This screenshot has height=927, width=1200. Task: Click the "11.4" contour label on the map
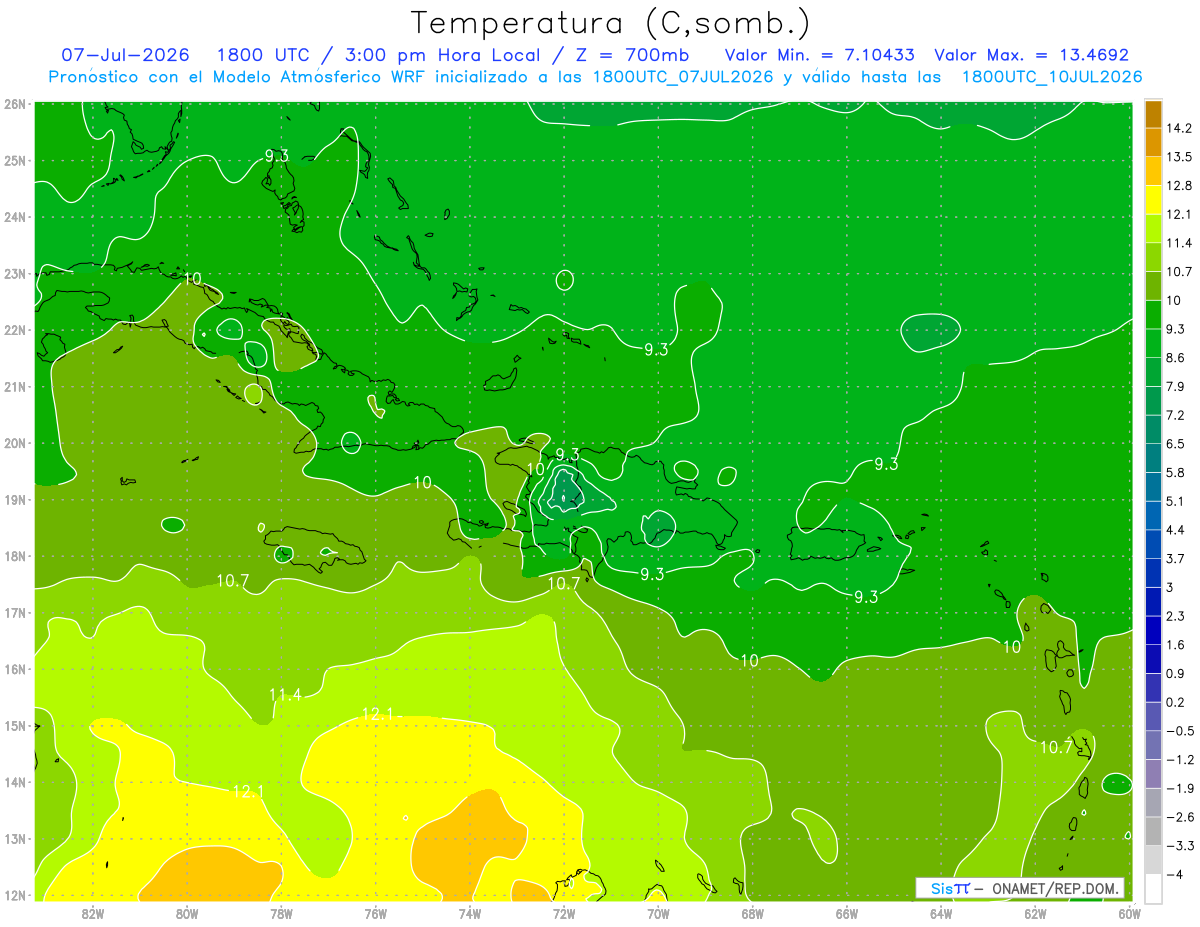point(285,694)
